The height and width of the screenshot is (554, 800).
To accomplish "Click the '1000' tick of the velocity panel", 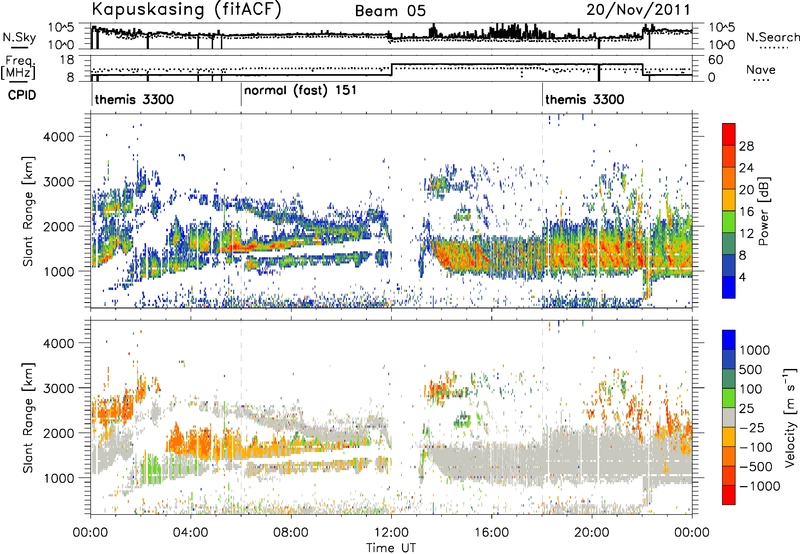I will point(59,478).
